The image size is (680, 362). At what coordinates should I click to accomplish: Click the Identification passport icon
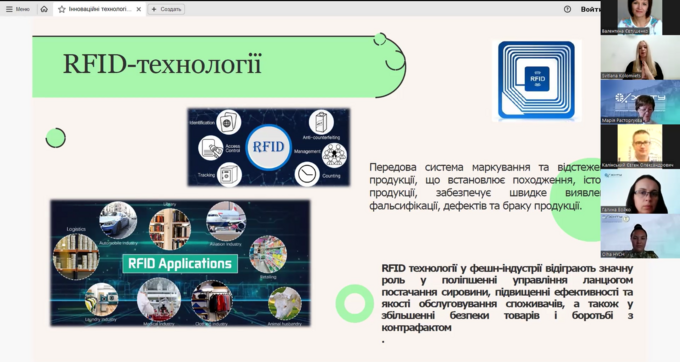(228, 122)
